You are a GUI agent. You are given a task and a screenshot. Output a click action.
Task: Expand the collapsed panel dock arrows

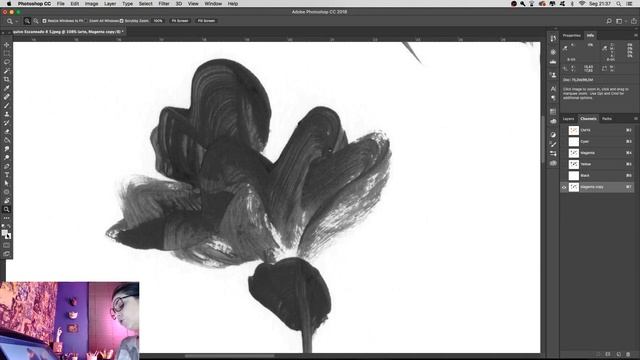coord(555,29)
